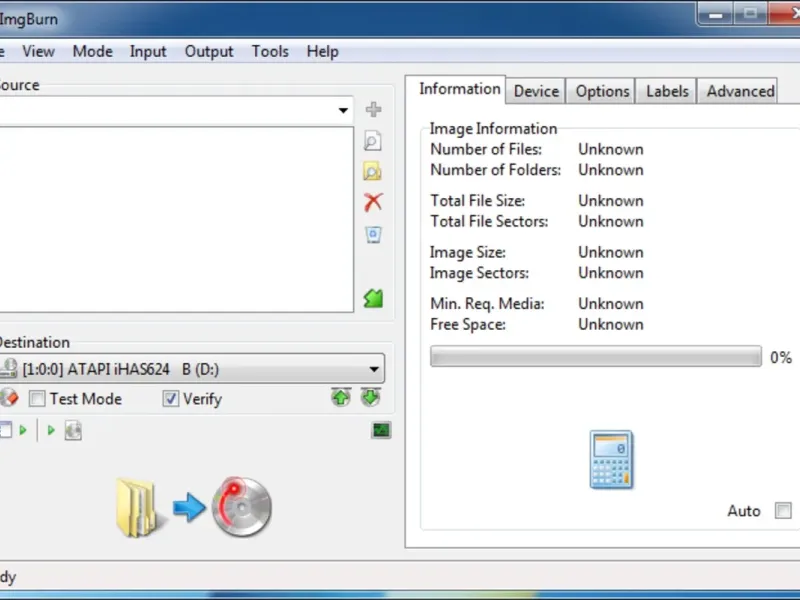The width and height of the screenshot is (800, 600).
Task: Click the Total File Sectors label
Action: coord(489,221)
